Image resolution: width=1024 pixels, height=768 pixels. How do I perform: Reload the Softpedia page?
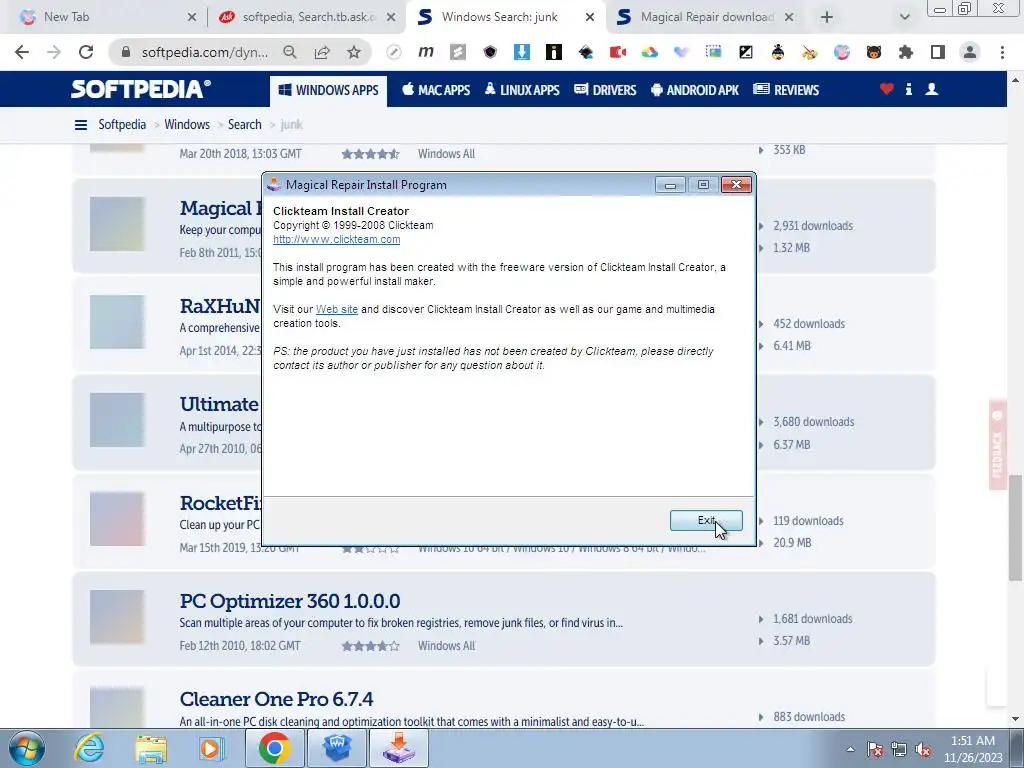(86, 52)
